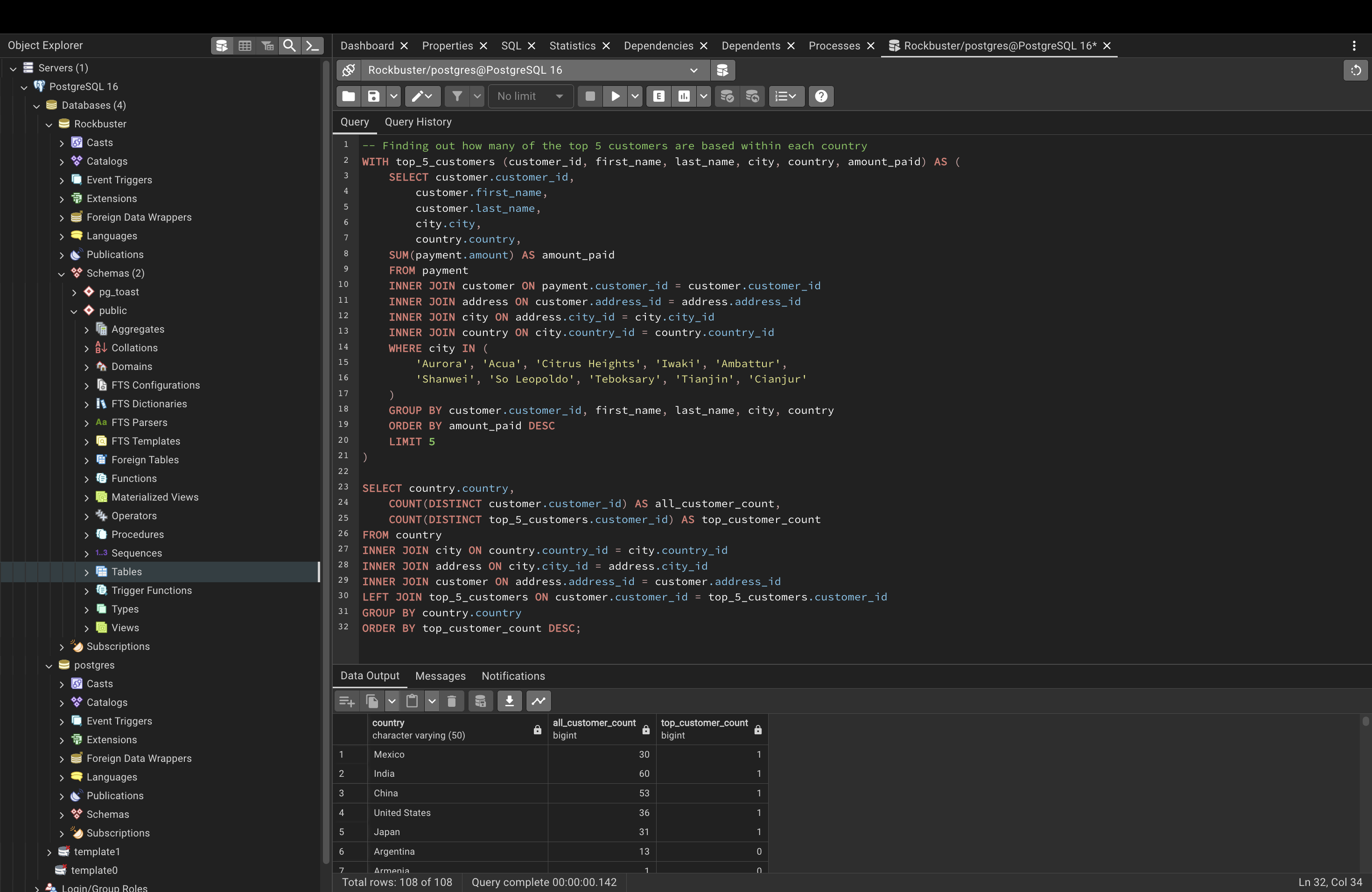Collapse the public schema node
The image size is (1372, 892).
pyautogui.click(x=74, y=311)
